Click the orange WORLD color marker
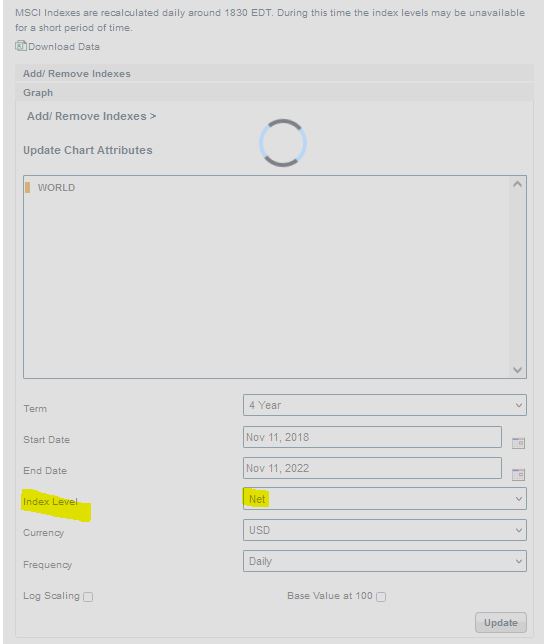 tap(28, 187)
